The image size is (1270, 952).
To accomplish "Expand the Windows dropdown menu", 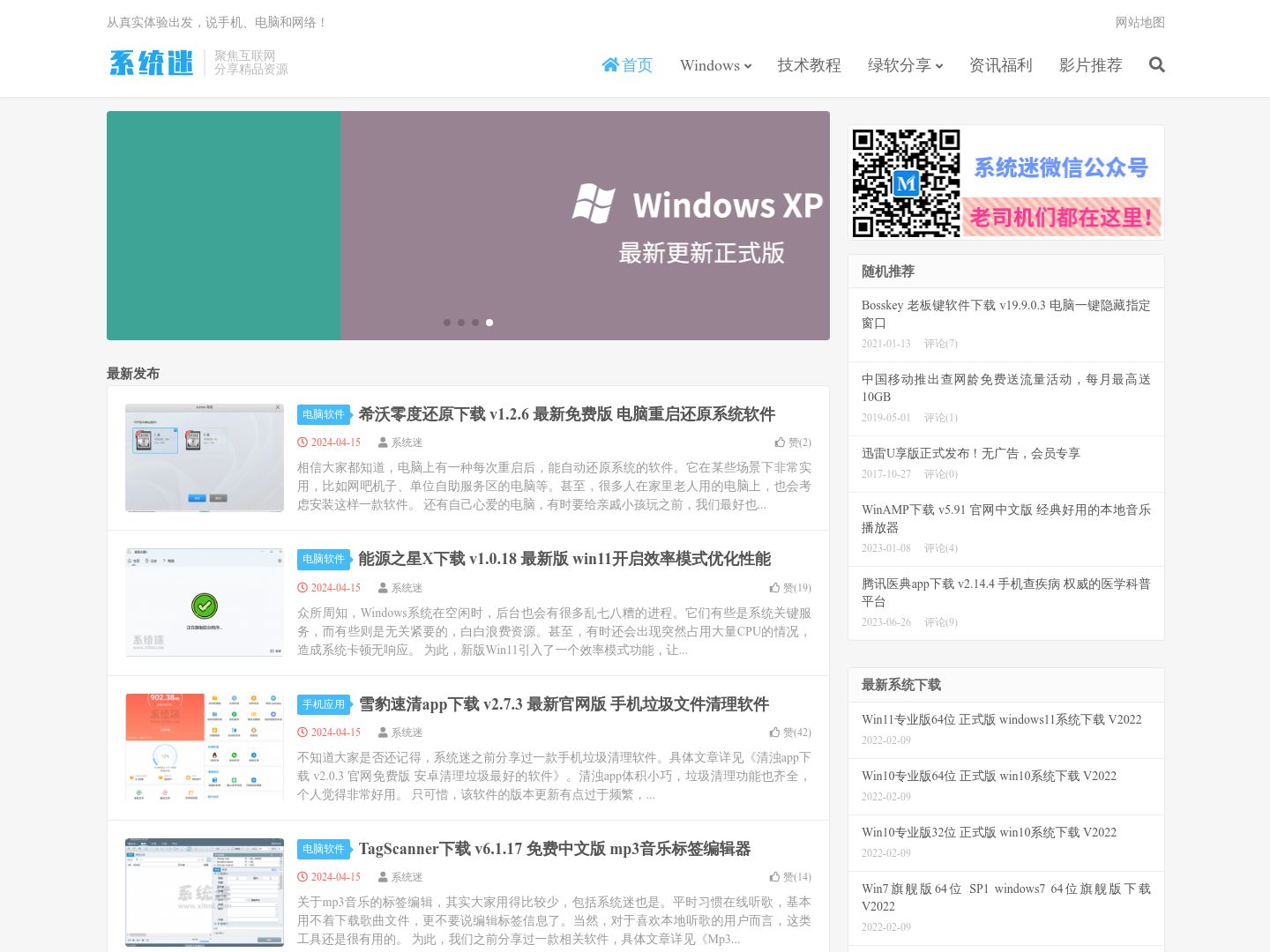I will pos(715,65).
